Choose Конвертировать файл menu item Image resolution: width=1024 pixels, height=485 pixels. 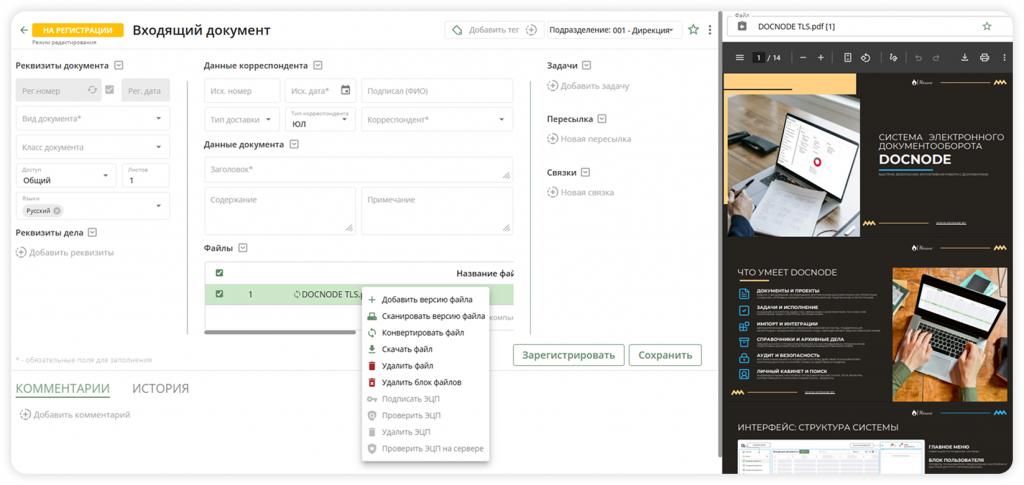point(425,332)
